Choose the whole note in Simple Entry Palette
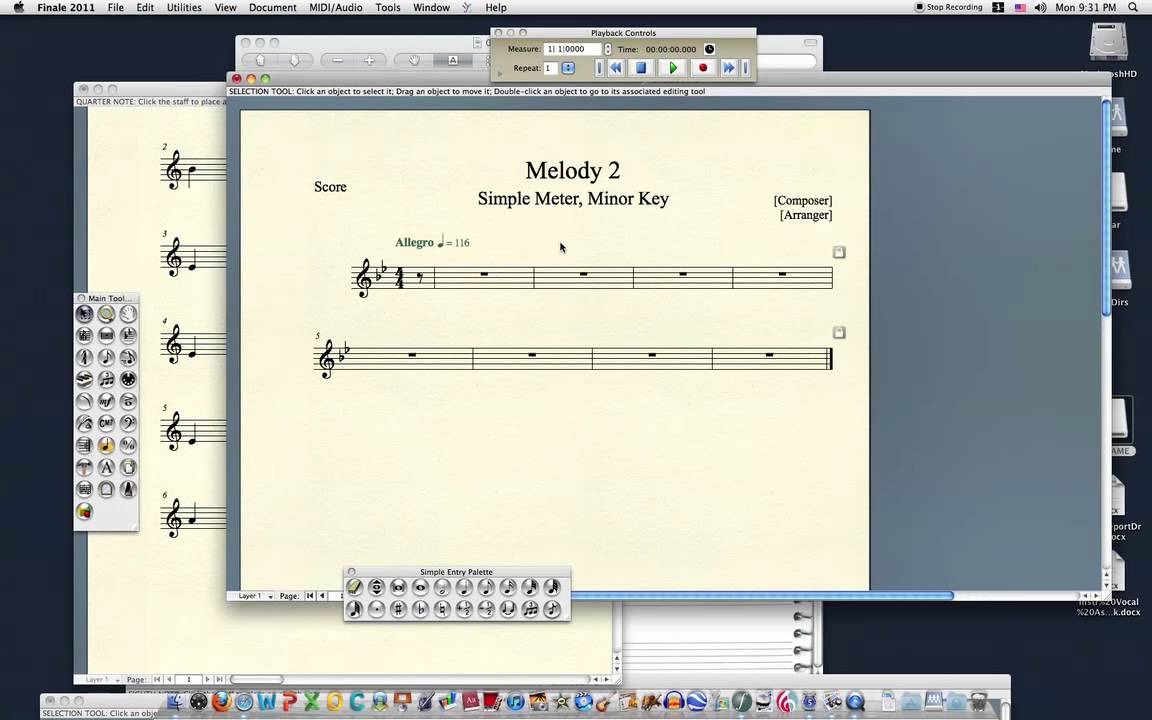This screenshot has width=1152, height=720. (x=420, y=587)
